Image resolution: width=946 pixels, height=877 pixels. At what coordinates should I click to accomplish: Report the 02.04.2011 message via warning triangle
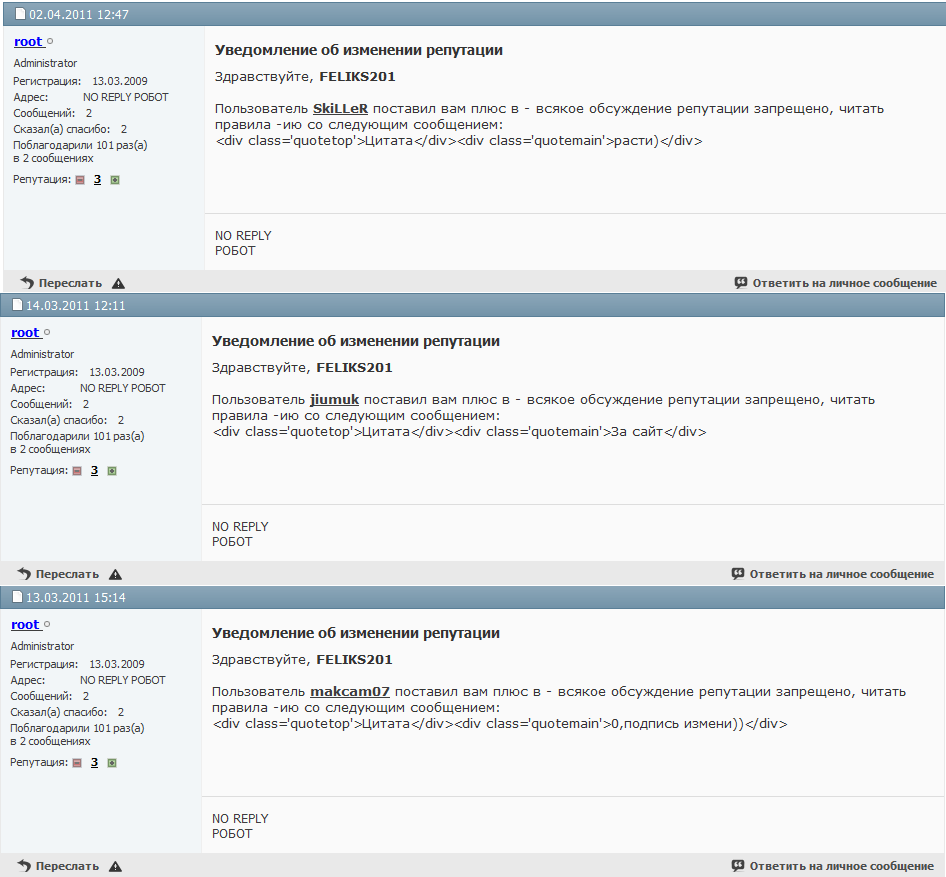tap(118, 283)
